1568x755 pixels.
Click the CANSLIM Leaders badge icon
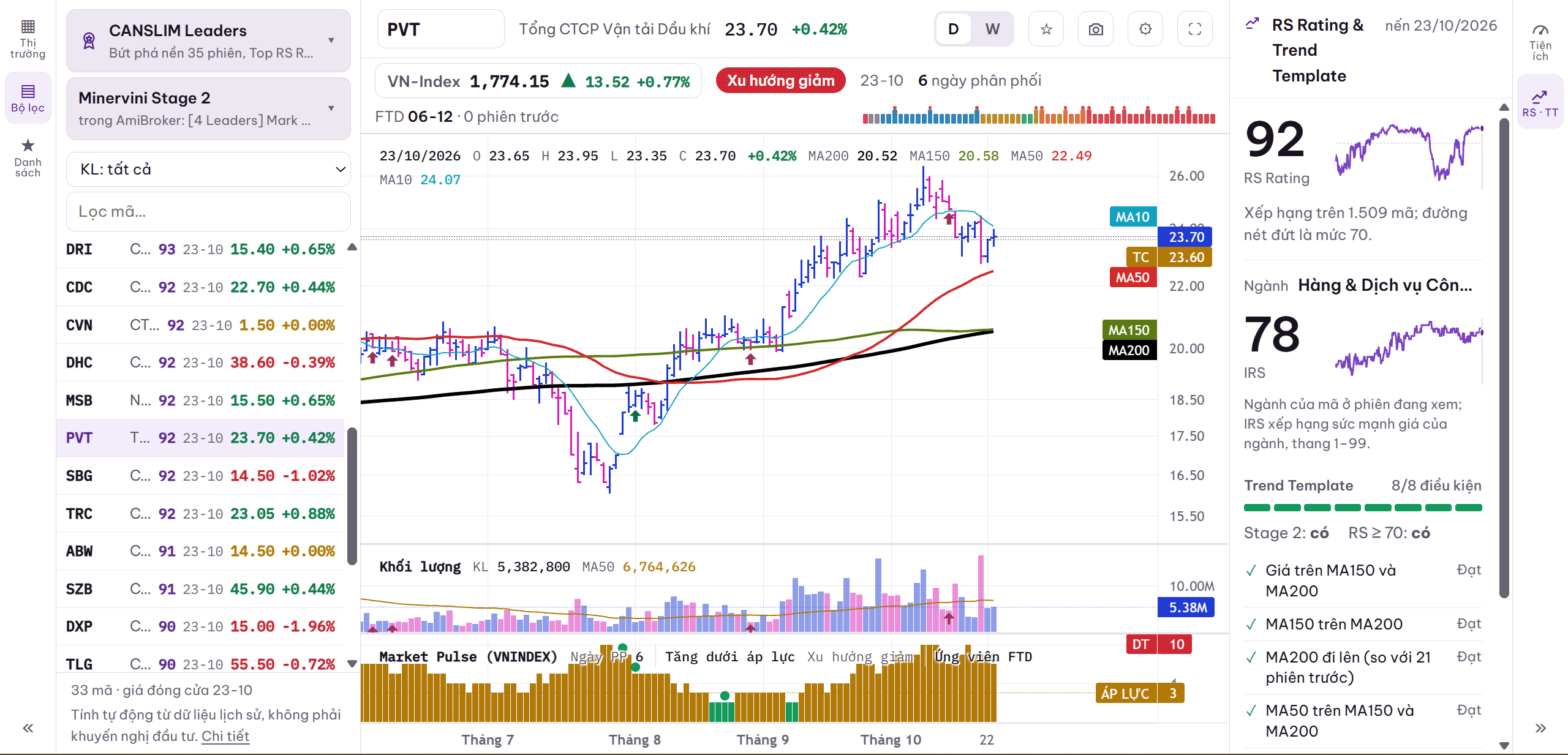point(89,40)
